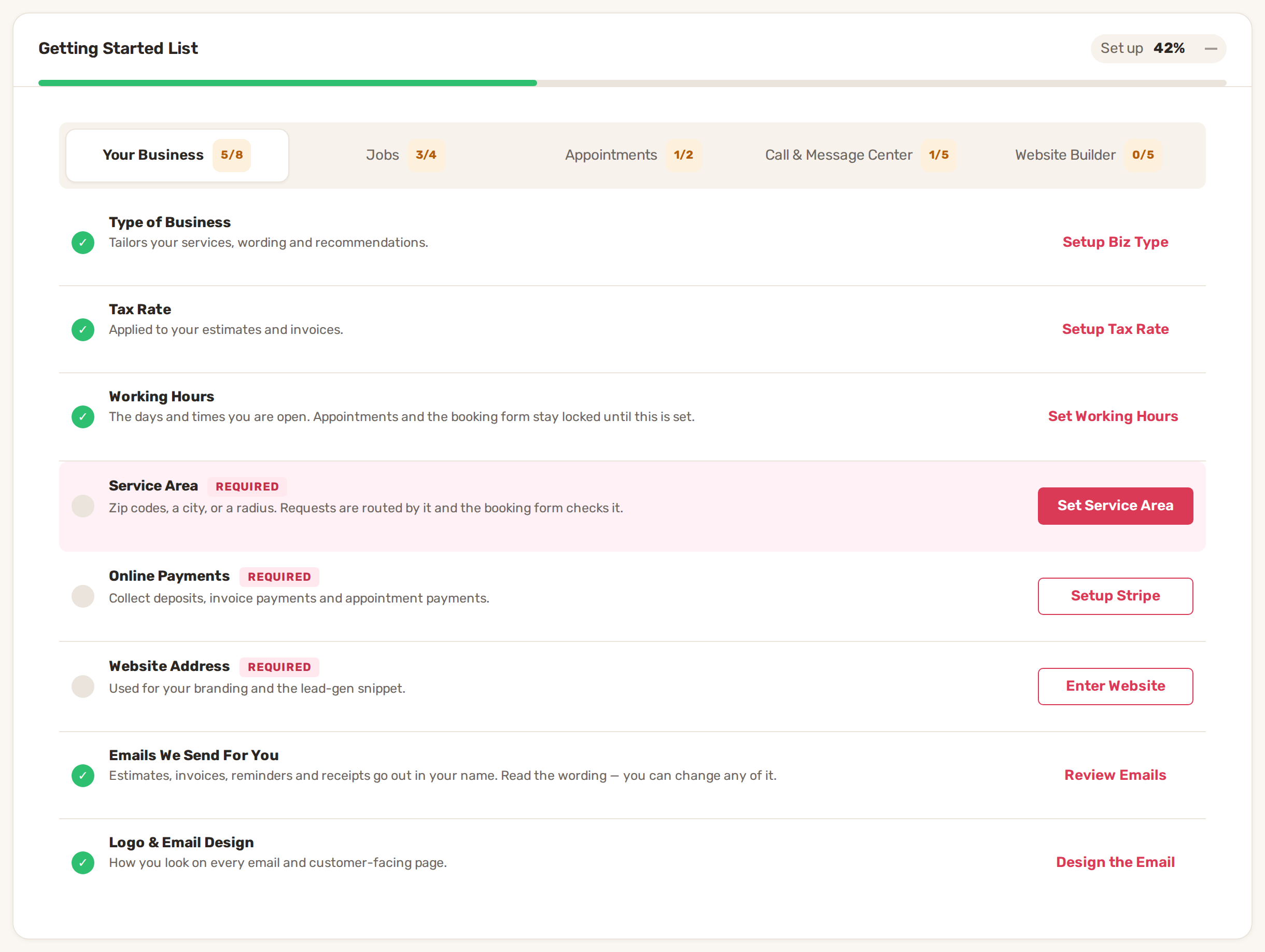Click the REQUIRED tag beside Online Payments
The image size is (1265, 952).
pyautogui.click(x=279, y=577)
